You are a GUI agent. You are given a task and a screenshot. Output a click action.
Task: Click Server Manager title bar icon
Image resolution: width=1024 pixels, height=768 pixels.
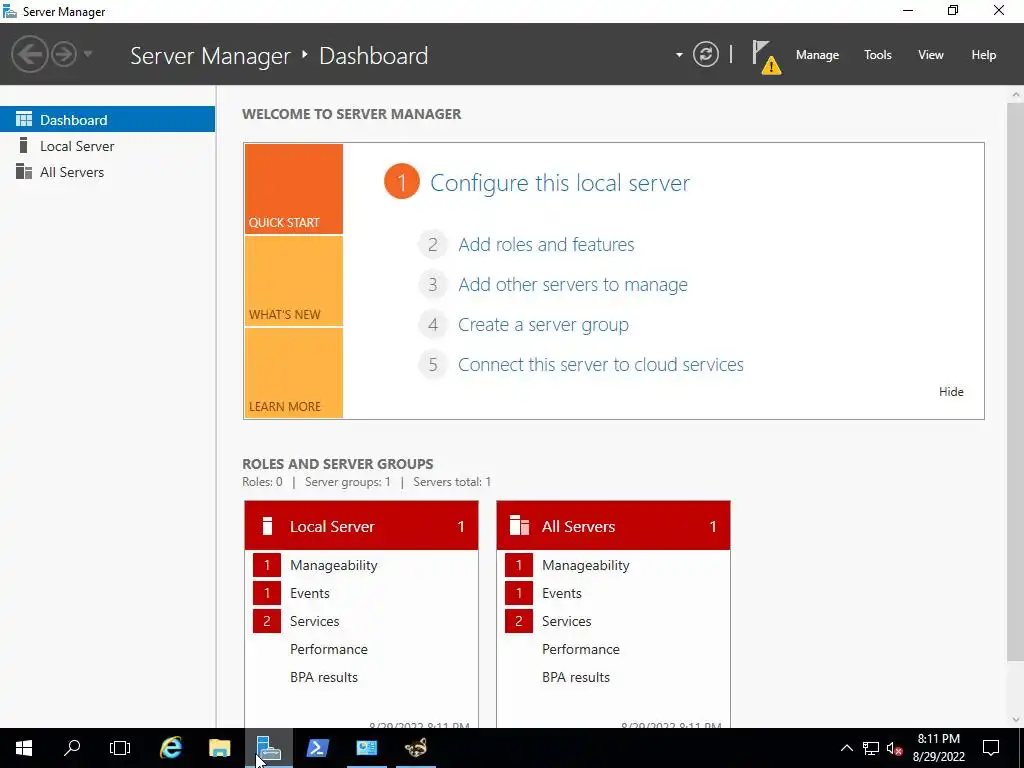click(x=10, y=11)
